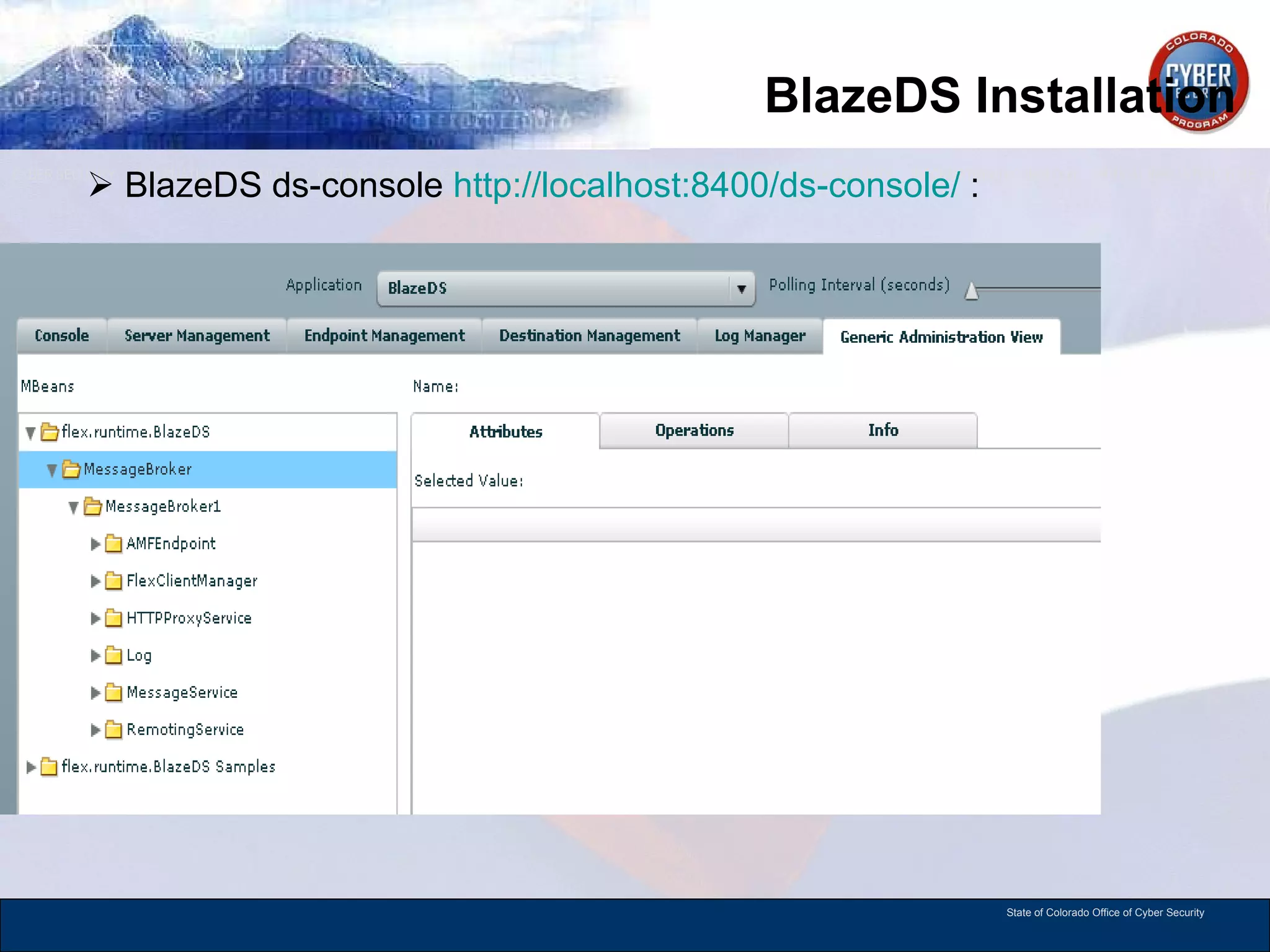Select the Attributes tab

[505, 431]
